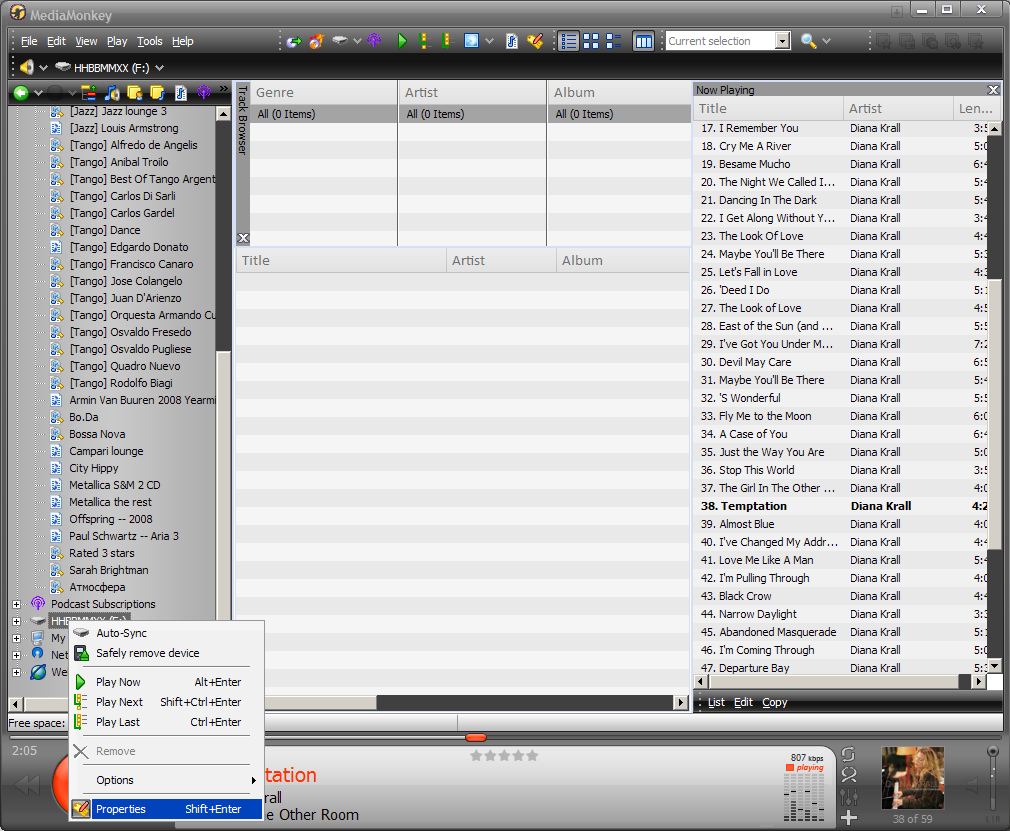
Task: Toggle repeat playback in player
Action: point(848,754)
